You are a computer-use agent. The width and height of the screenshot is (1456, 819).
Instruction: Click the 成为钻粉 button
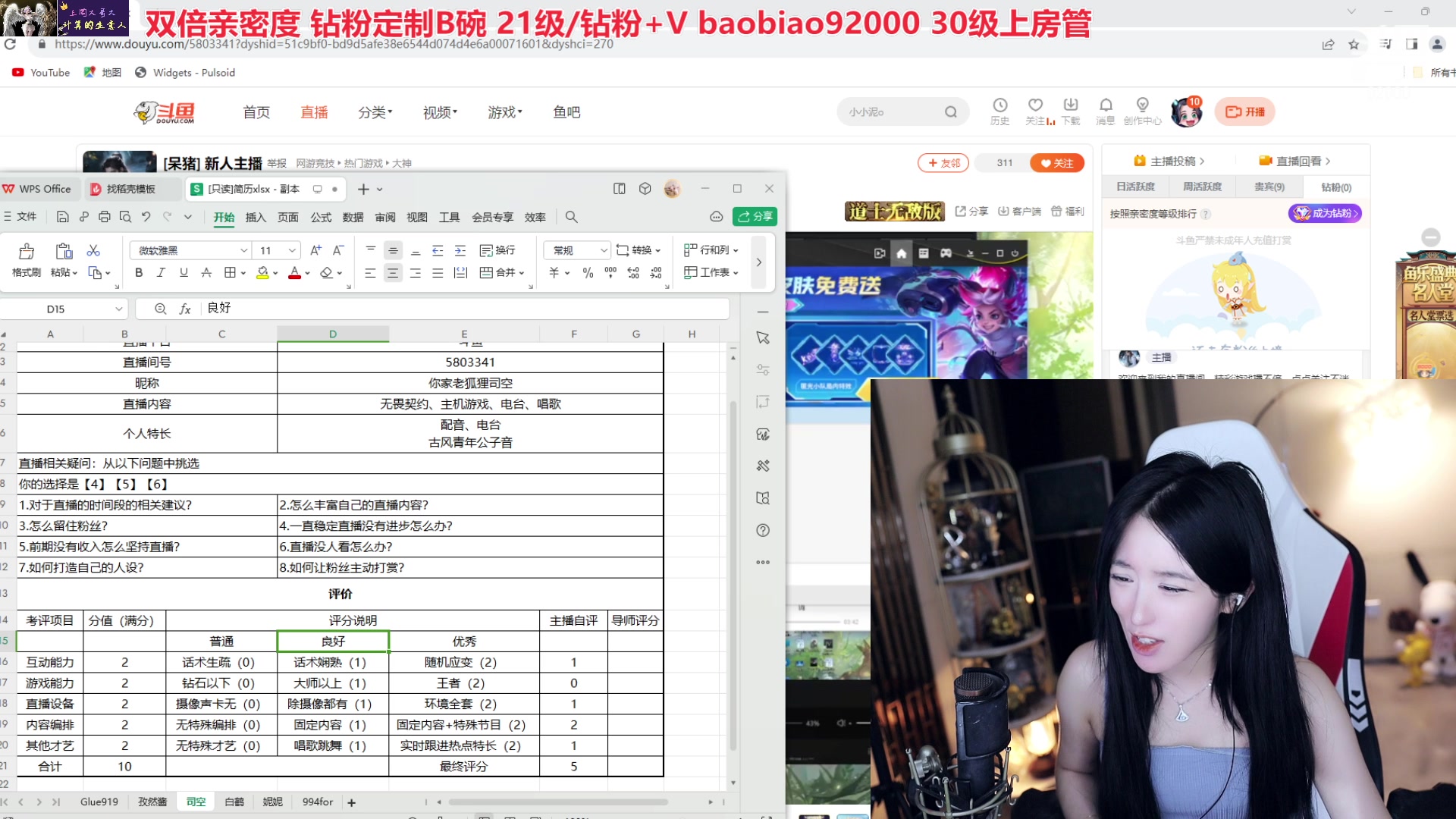[x=1325, y=214]
